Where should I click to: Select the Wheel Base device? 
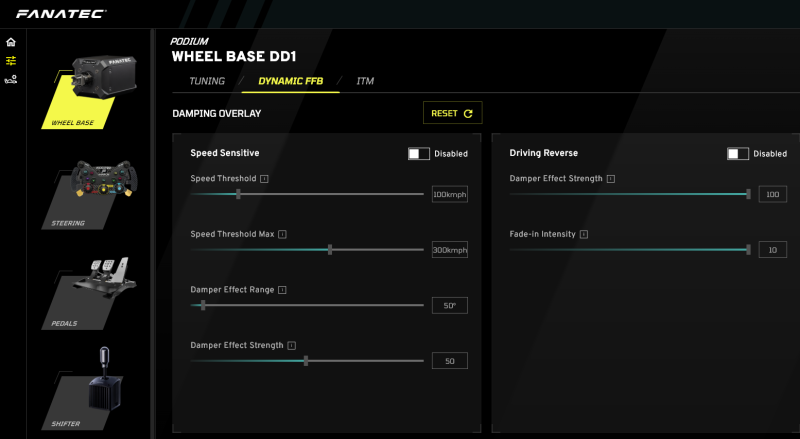(x=89, y=92)
